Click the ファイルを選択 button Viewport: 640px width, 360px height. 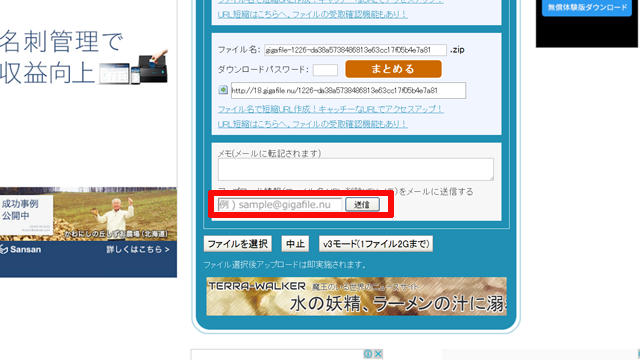(x=238, y=244)
